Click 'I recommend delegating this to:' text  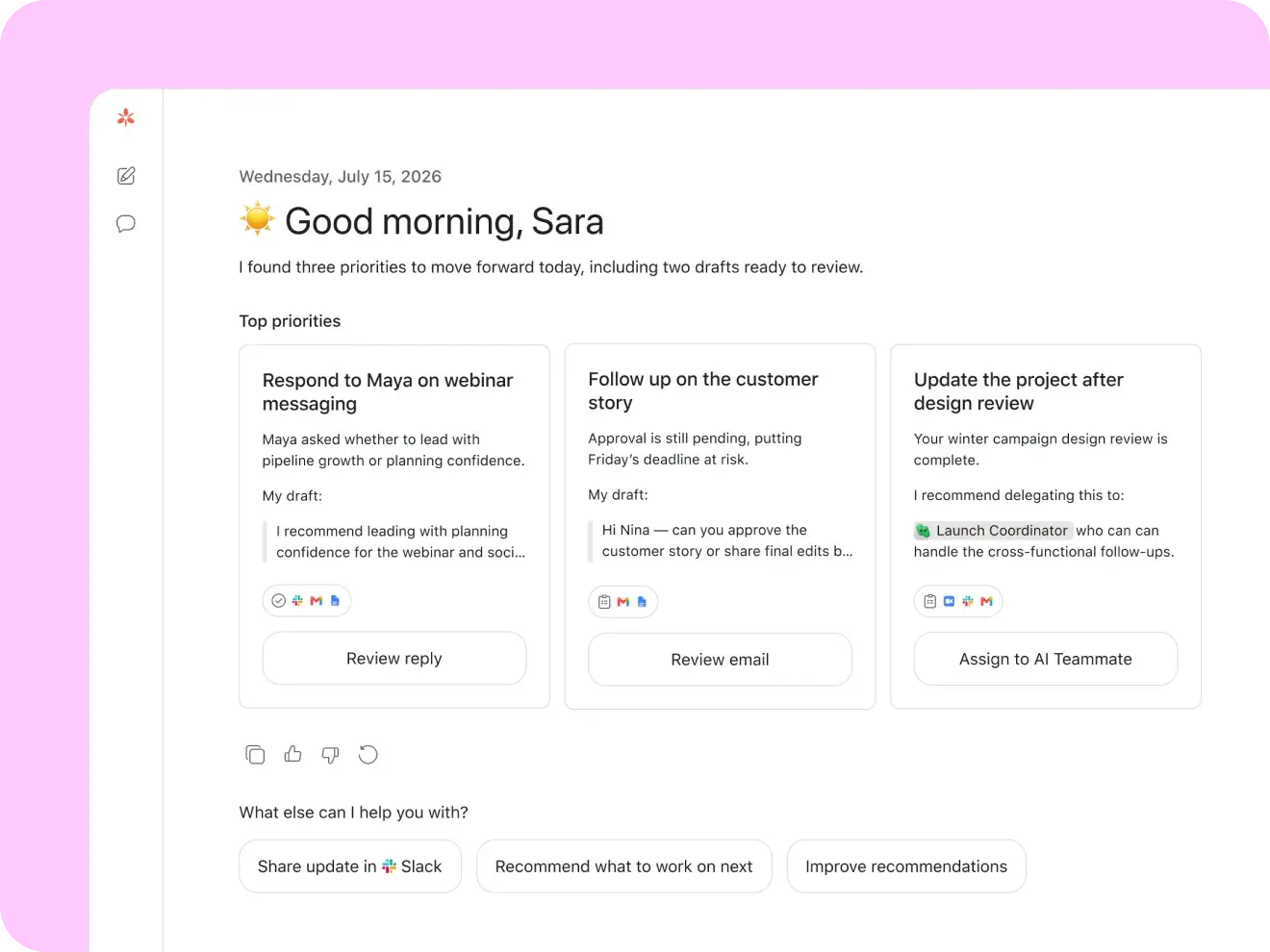[1019, 495]
